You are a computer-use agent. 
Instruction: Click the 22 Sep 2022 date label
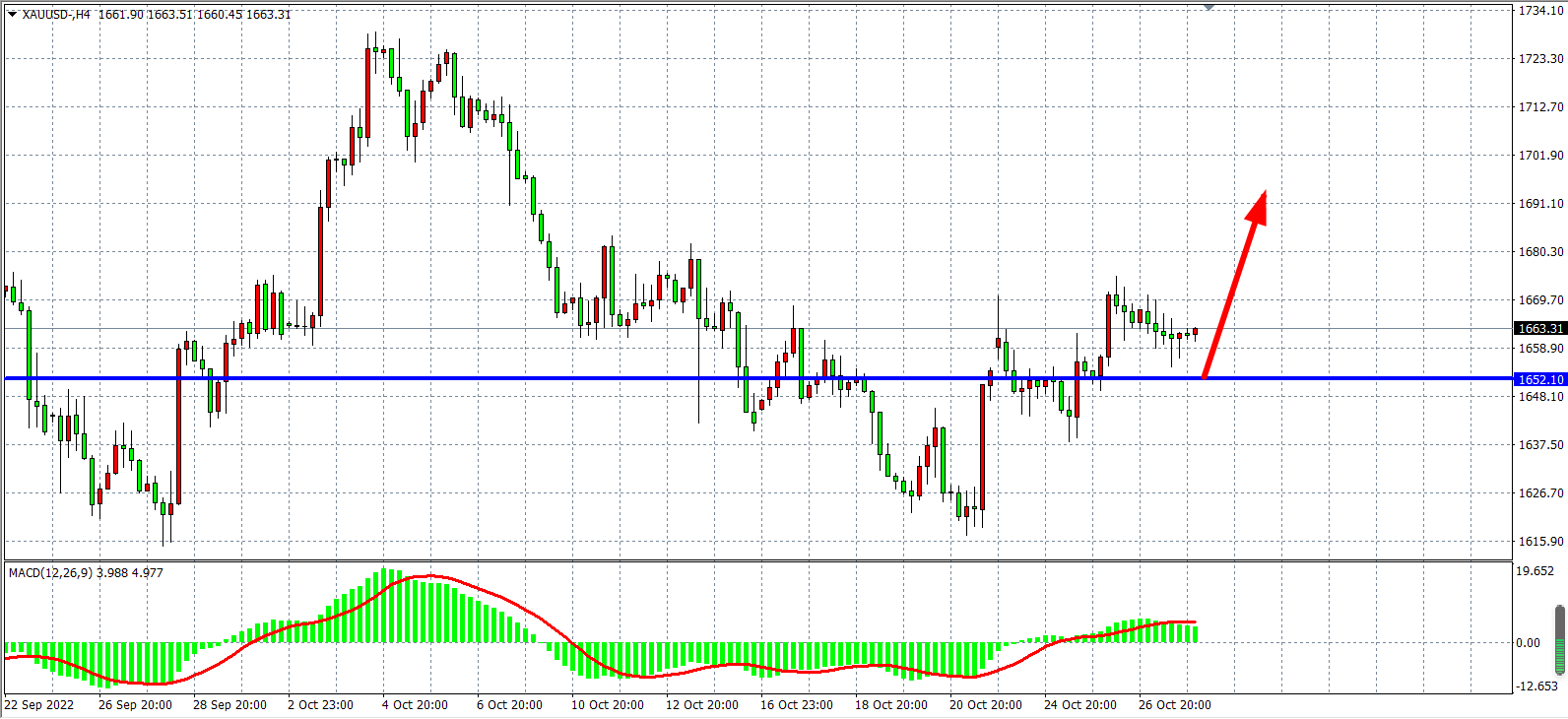[x=39, y=705]
